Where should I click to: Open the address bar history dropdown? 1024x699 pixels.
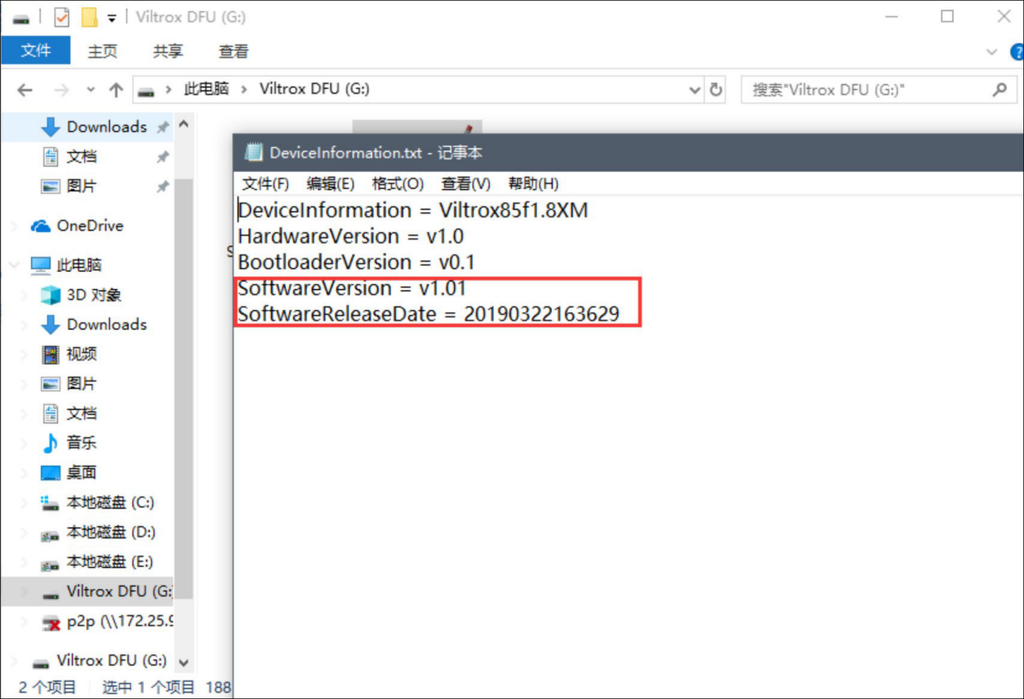click(x=695, y=90)
